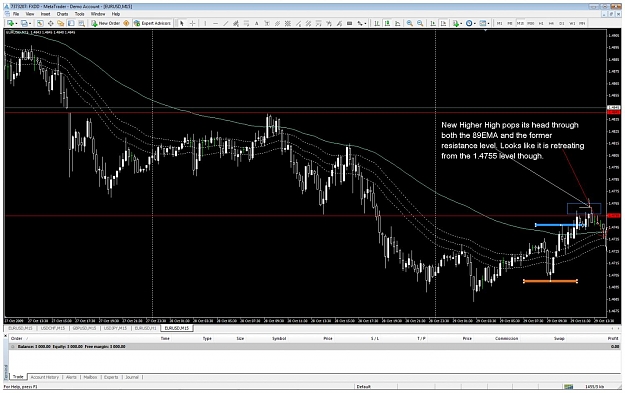Select the H4 timeframe
625x393 pixels.
(551, 23)
